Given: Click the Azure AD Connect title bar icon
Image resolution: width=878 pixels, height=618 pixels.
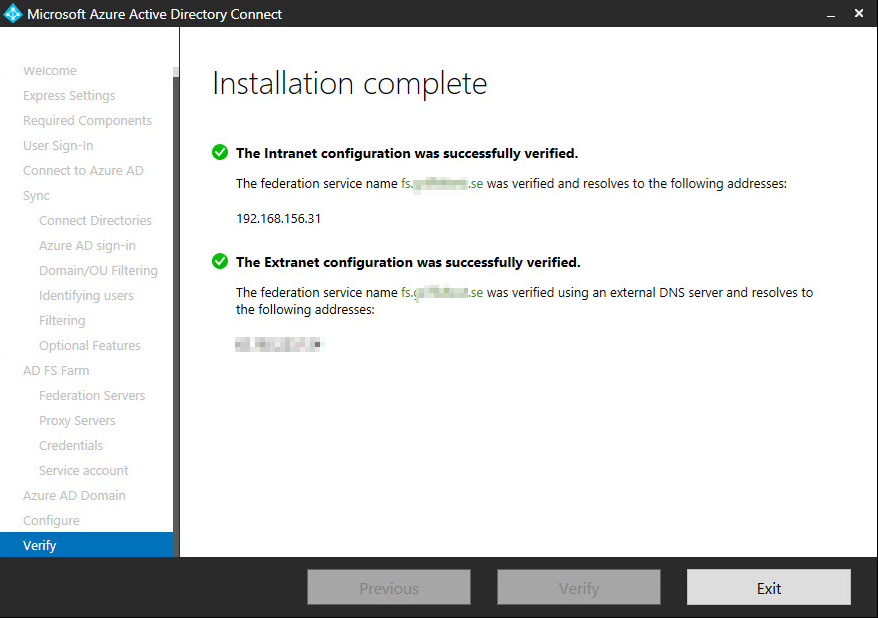Looking at the screenshot, I should tap(13, 14).
